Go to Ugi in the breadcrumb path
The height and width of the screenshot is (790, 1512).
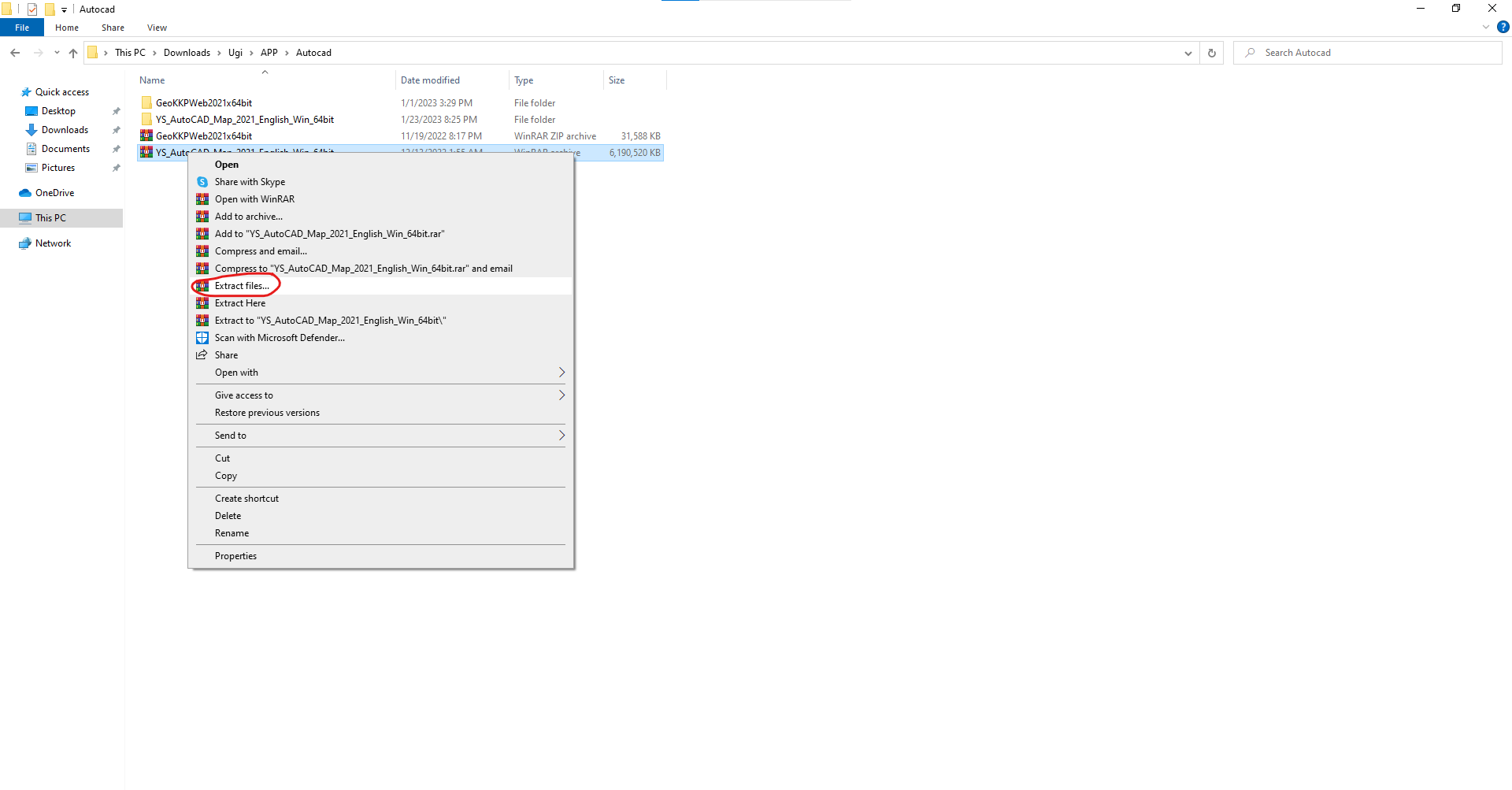pyautogui.click(x=235, y=53)
